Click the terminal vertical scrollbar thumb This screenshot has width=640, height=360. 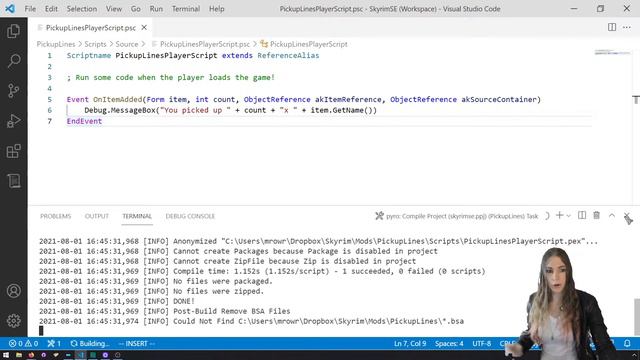[636, 318]
